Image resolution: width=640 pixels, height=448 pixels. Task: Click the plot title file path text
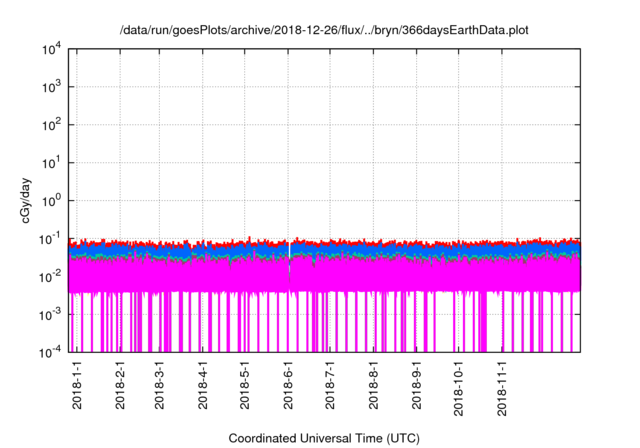tap(320, 30)
